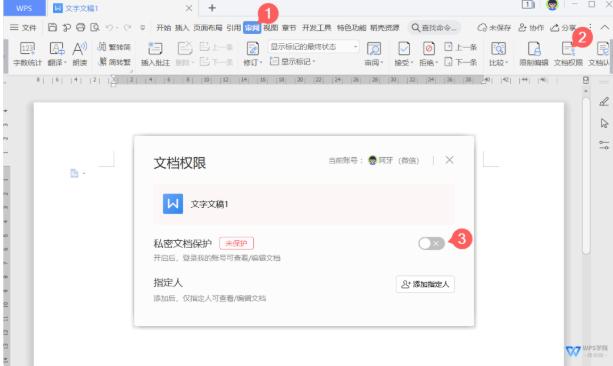Viewport: 613px width, 366px height.
Task: Click the Track Changes (修订) icon
Action: click(x=253, y=54)
